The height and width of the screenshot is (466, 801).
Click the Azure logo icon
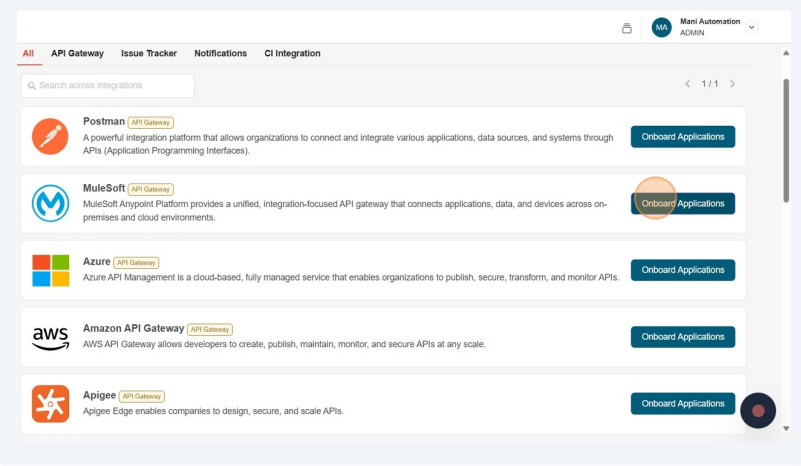pos(50,270)
